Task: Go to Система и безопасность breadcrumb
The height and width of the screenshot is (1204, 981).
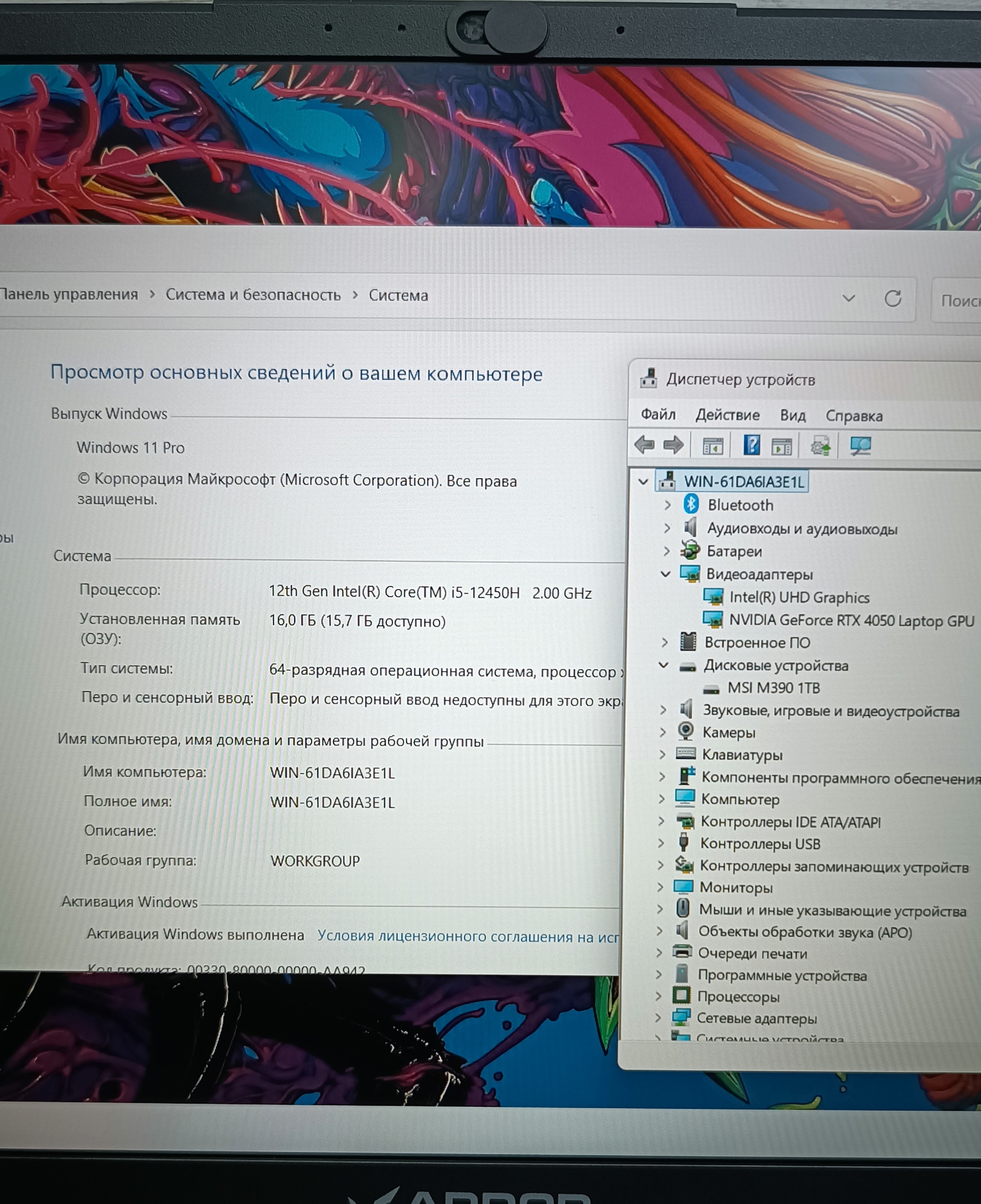Action: coord(253,295)
